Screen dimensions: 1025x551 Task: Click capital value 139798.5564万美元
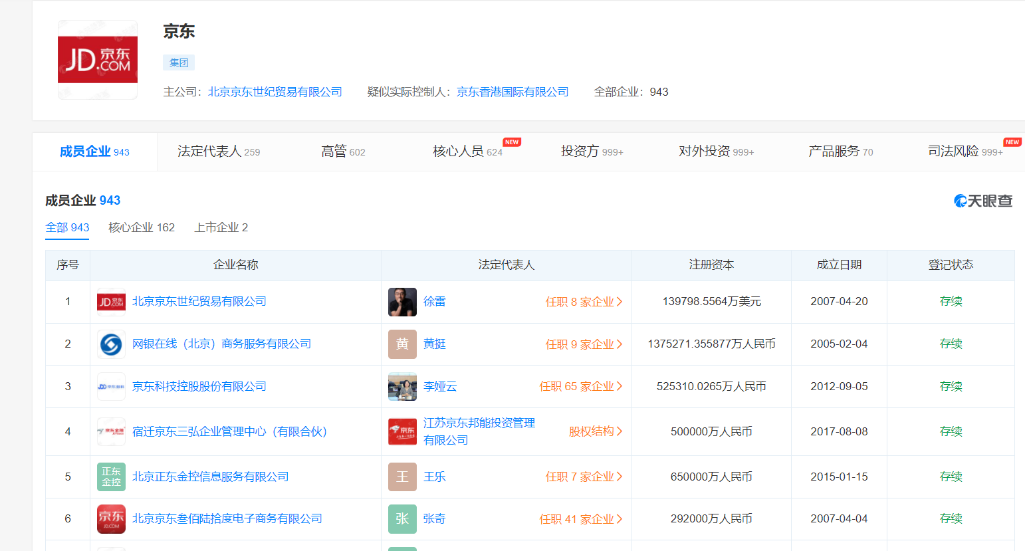711,301
